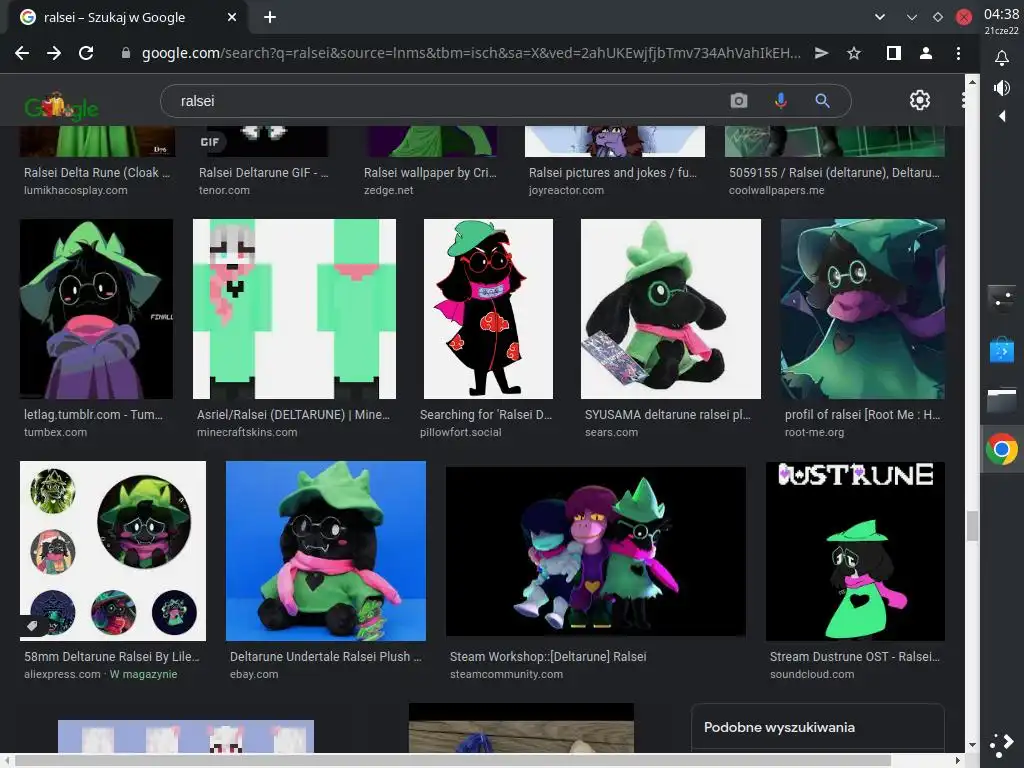Bookmark this page with star icon
Image resolution: width=1024 pixels, height=768 pixels.
point(854,54)
